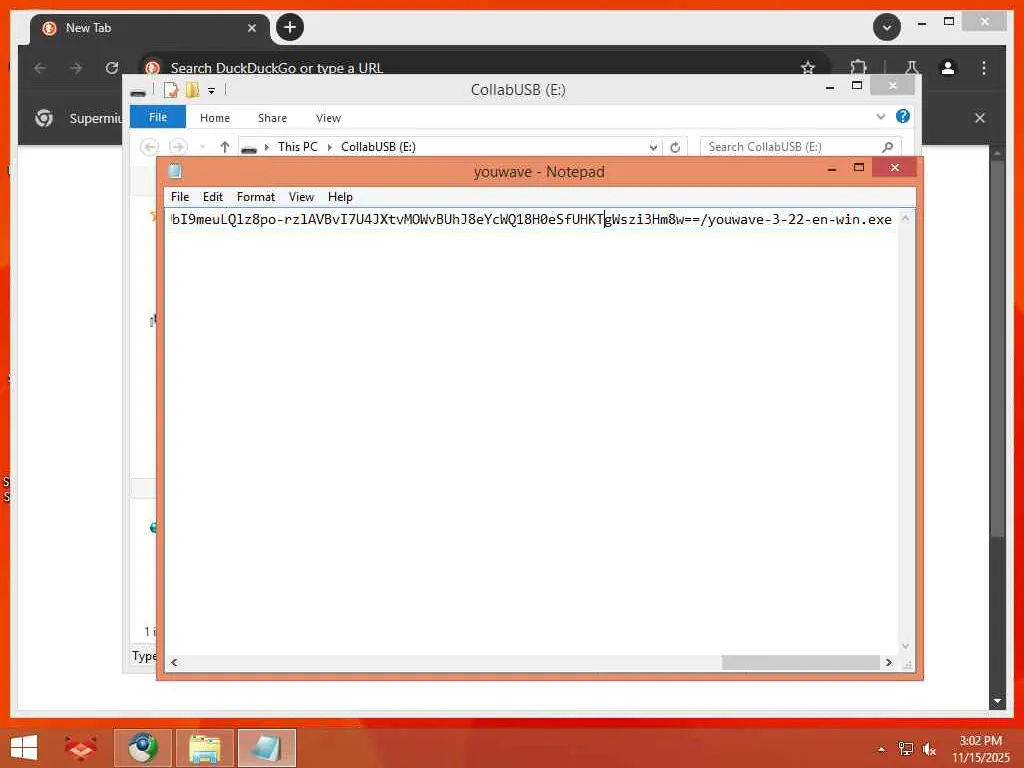
Task: Open Share ribbon tab in Explorer
Action: click(272, 118)
